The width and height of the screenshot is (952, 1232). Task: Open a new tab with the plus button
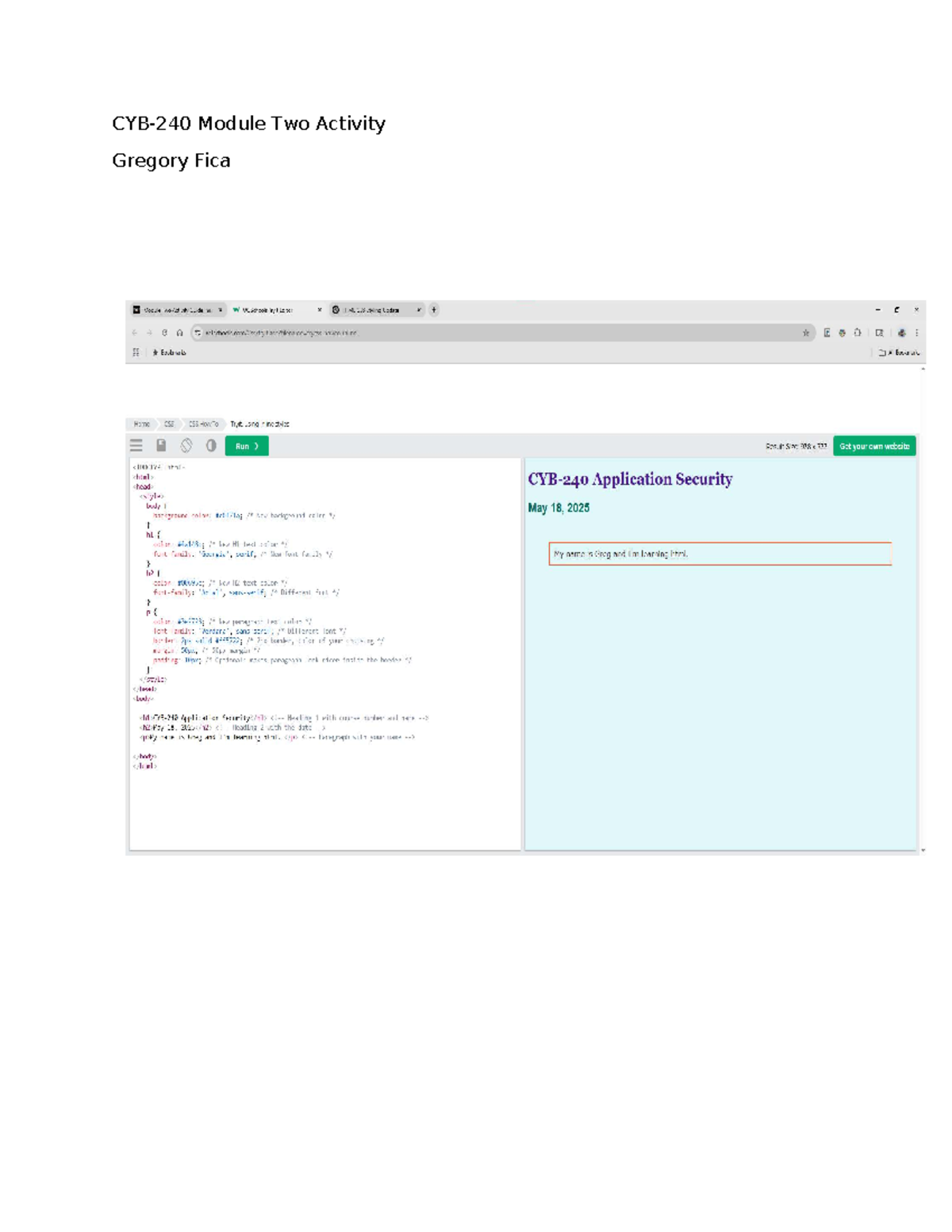tap(434, 310)
